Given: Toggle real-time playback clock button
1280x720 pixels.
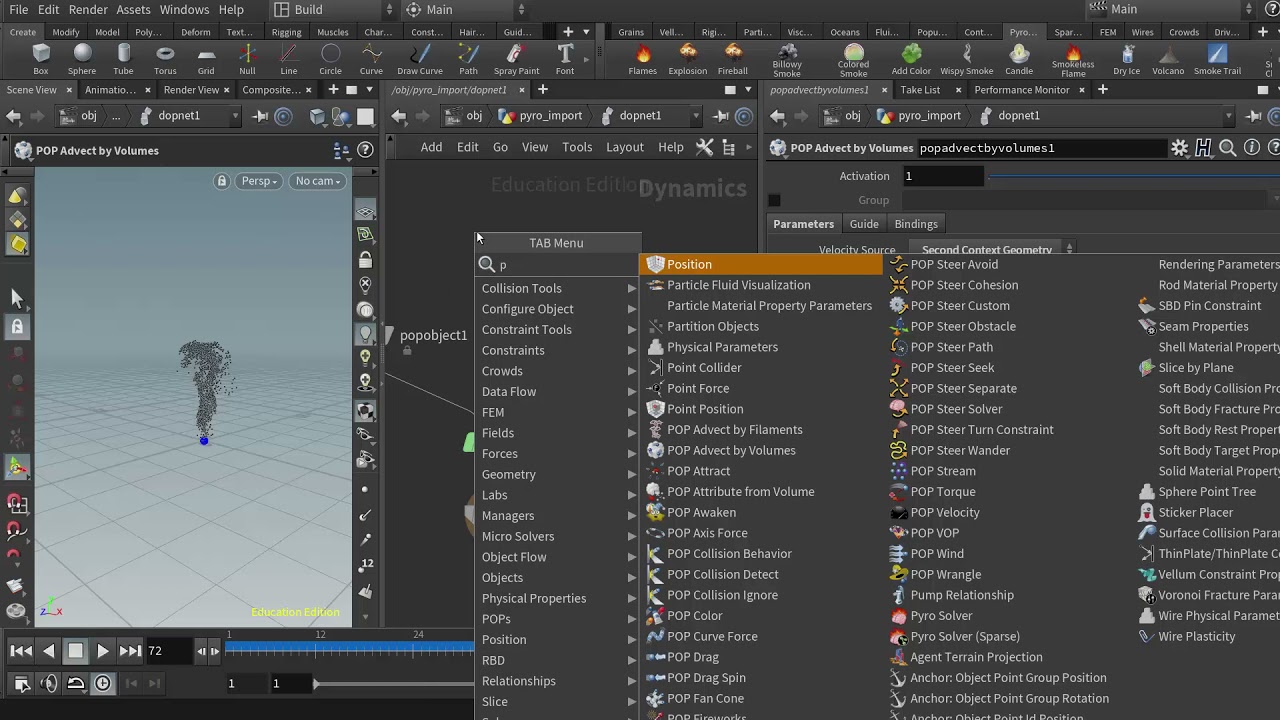Looking at the screenshot, I should [103, 683].
